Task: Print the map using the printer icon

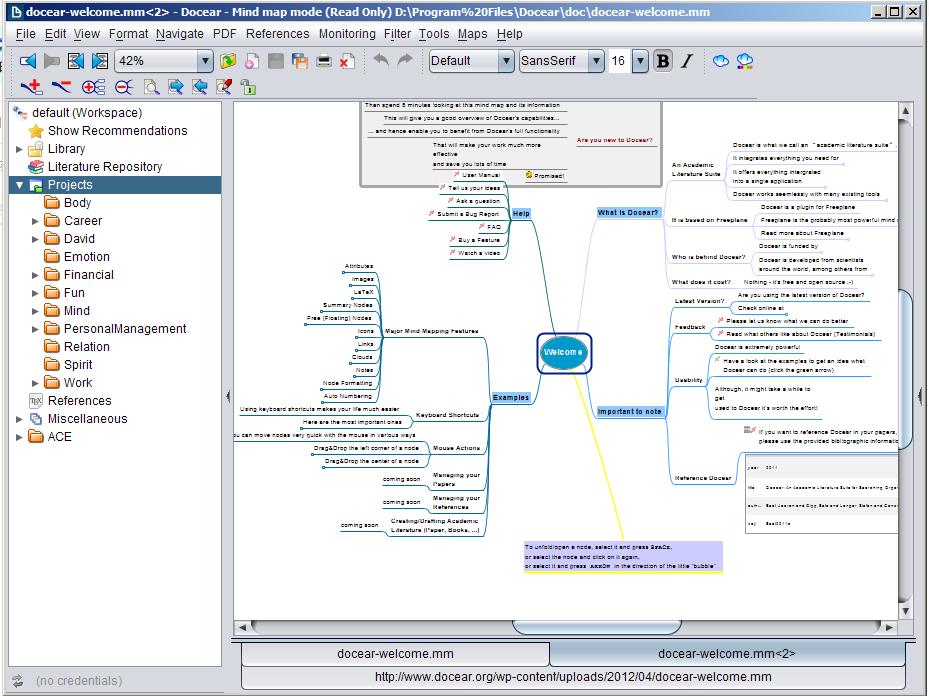Action: 324,61
